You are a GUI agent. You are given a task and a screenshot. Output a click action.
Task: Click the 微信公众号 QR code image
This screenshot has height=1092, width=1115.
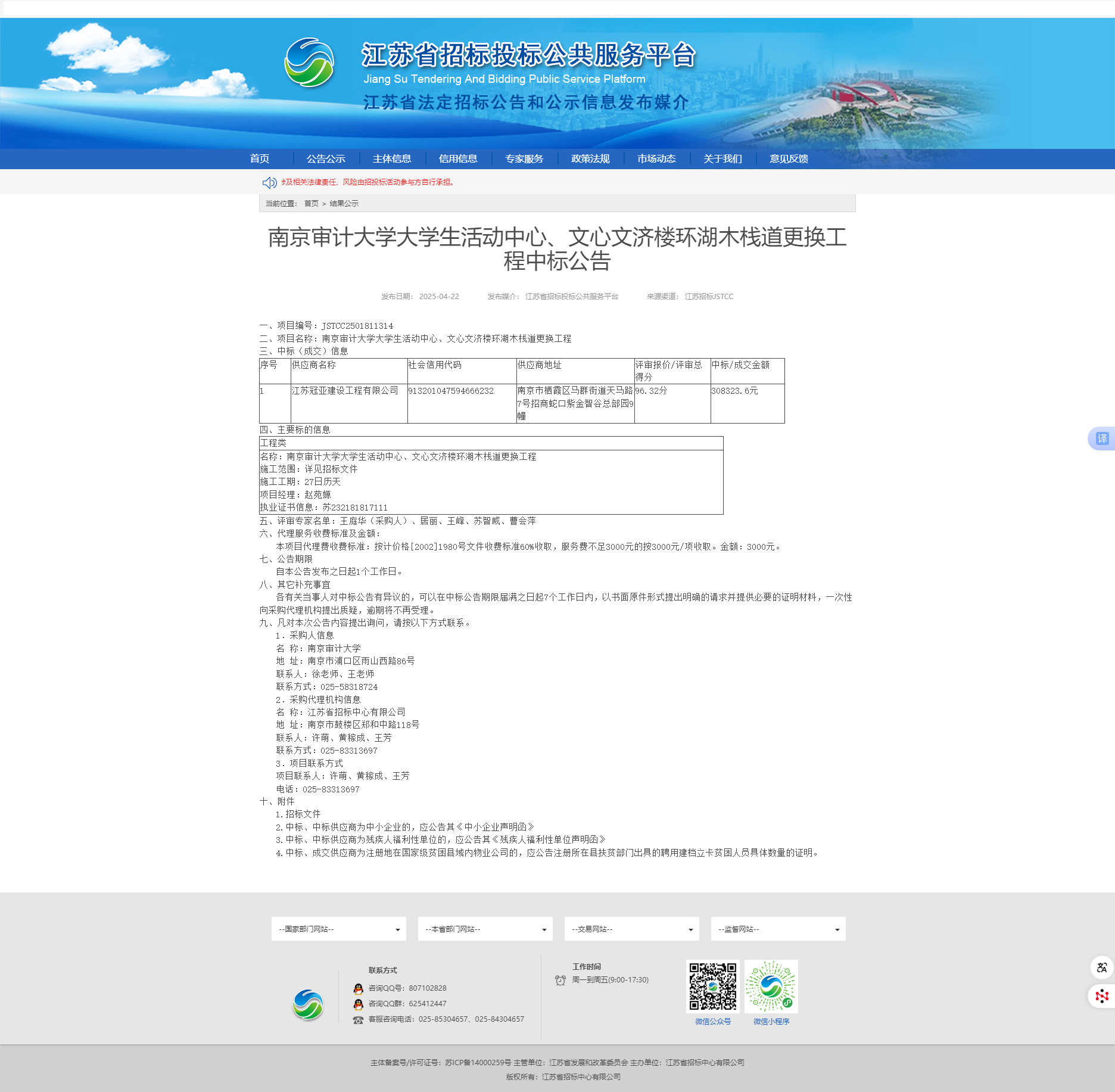coord(713,987)
